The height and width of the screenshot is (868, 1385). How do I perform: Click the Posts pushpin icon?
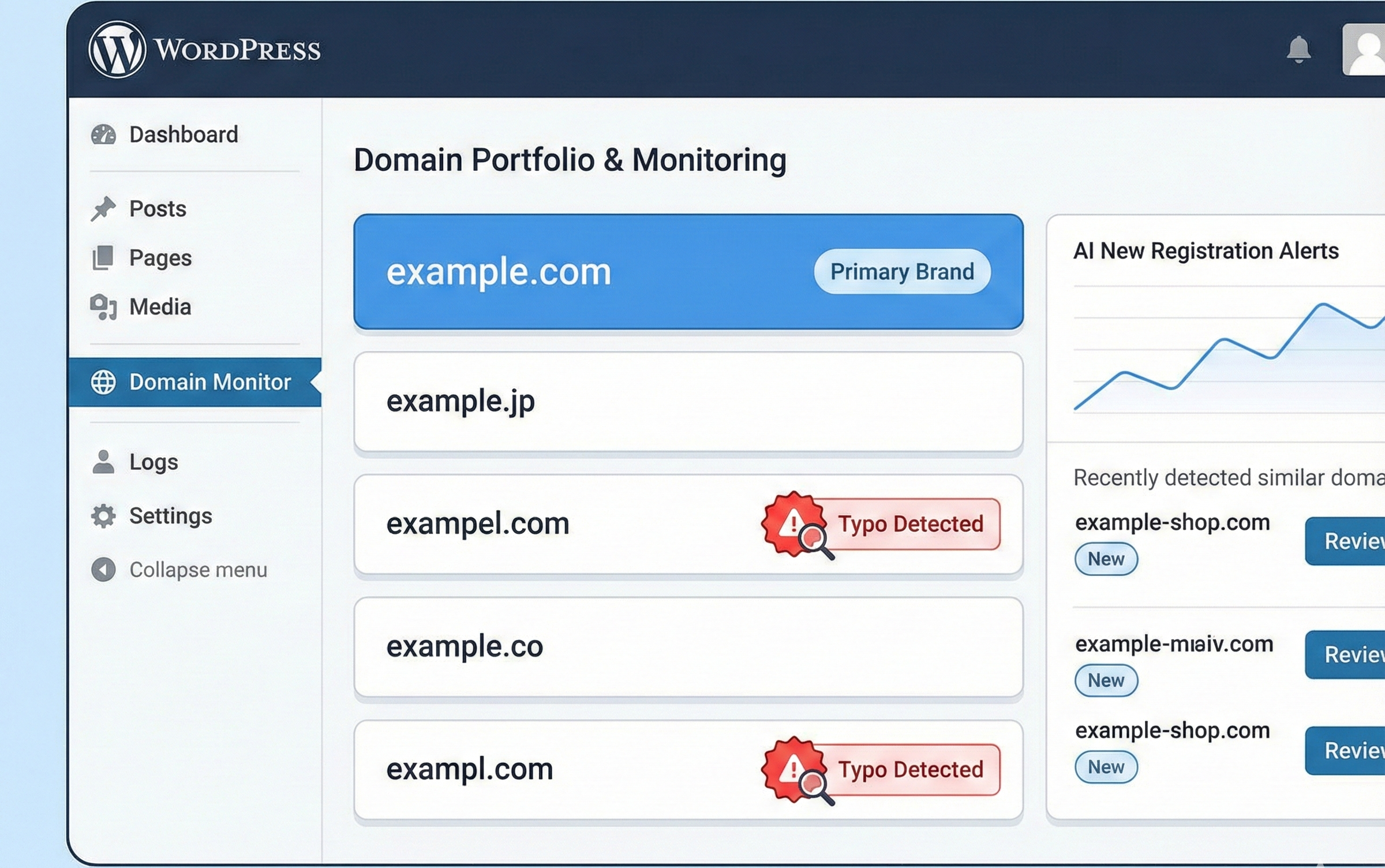(103, 208)
